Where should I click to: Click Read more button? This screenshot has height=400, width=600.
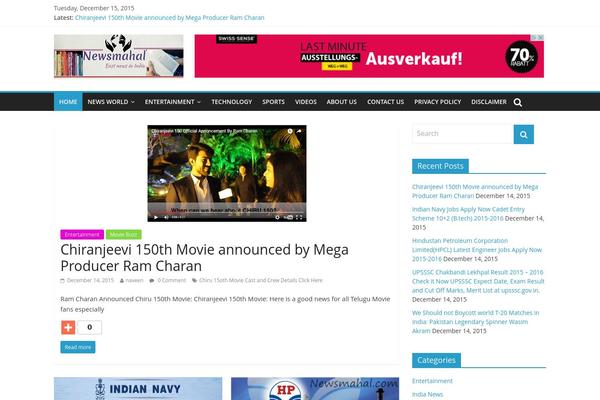78,347
